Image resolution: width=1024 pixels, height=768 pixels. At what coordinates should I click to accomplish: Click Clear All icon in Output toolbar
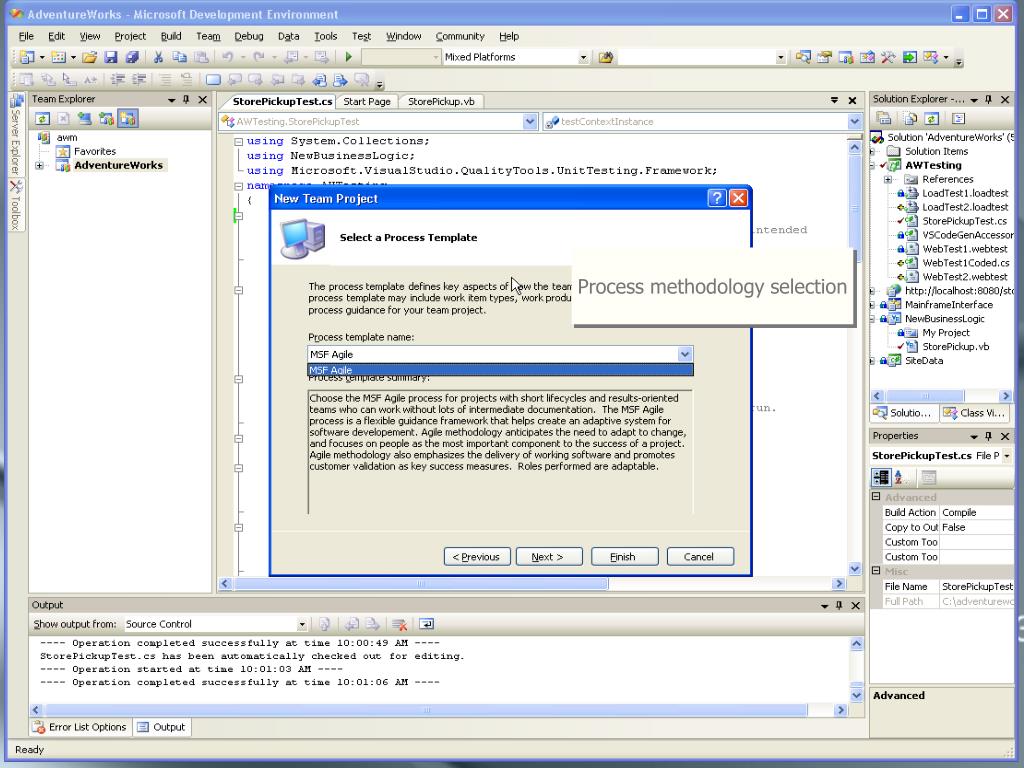(x=400, y=624)
